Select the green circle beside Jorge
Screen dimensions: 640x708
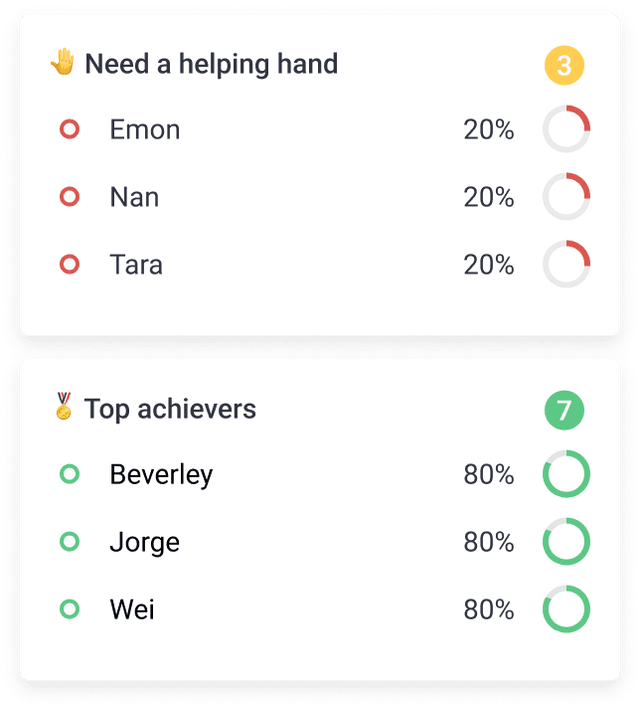69,542
